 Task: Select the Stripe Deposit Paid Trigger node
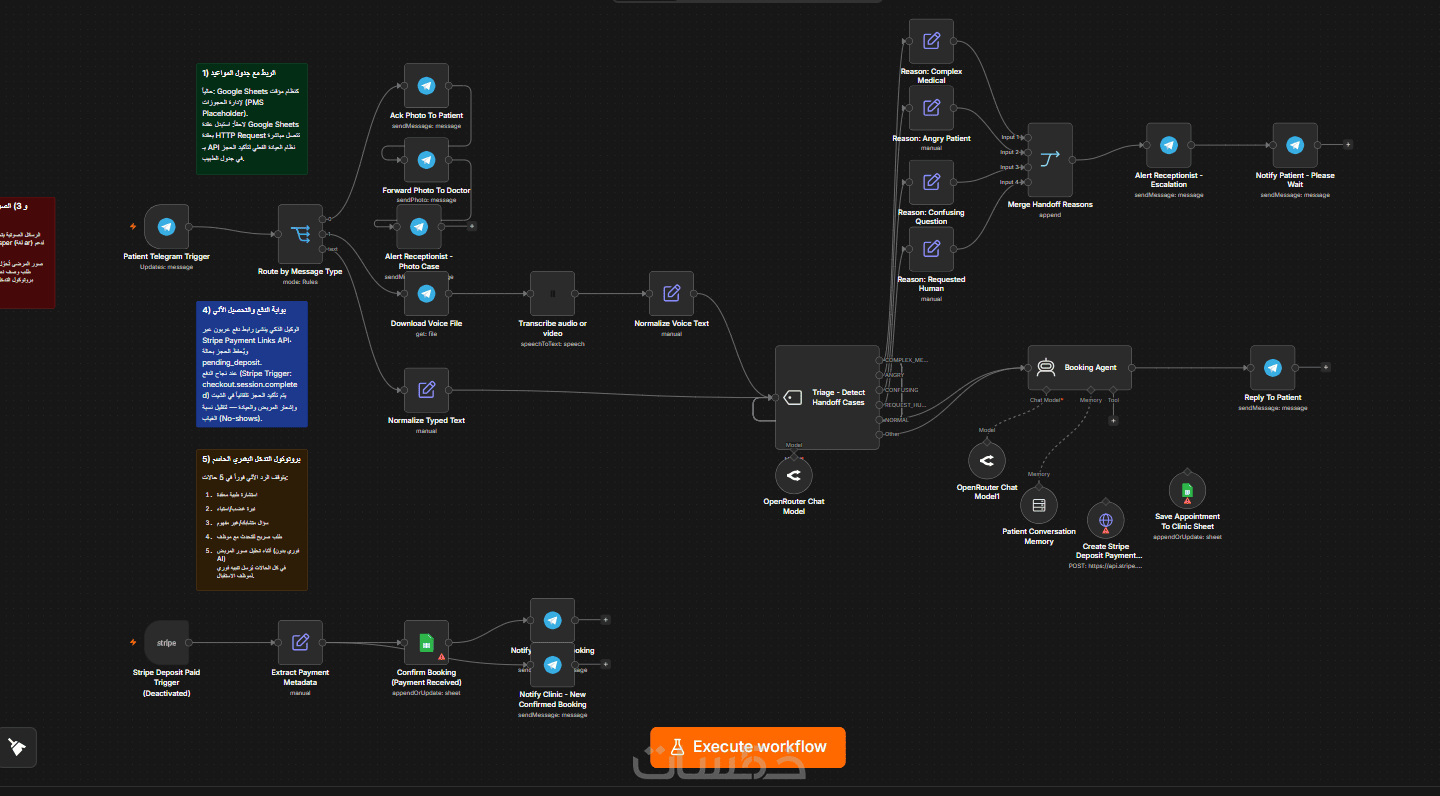click(x=166, y=642)
